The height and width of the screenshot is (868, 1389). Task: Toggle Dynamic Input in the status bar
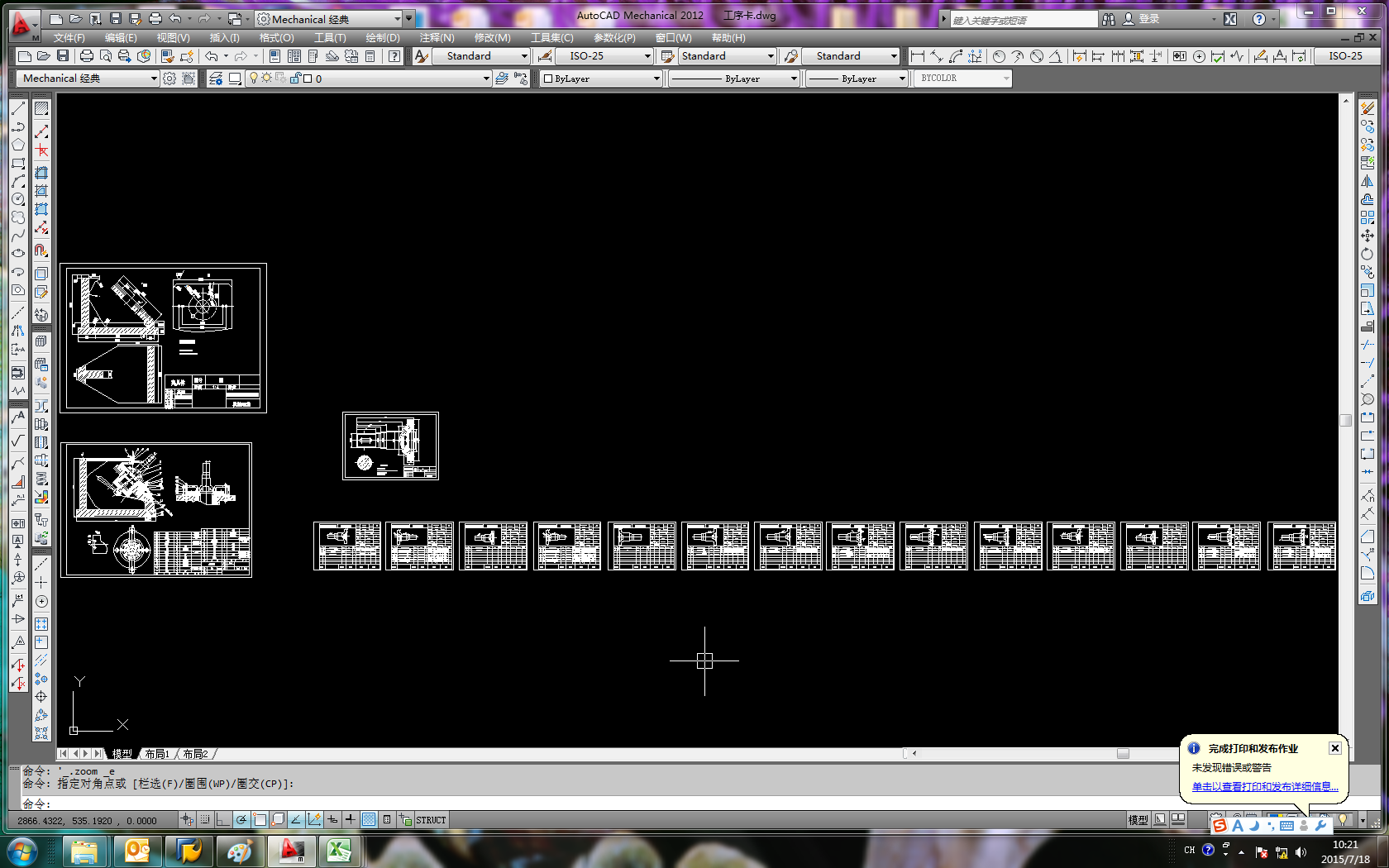(x=332, y=820)
